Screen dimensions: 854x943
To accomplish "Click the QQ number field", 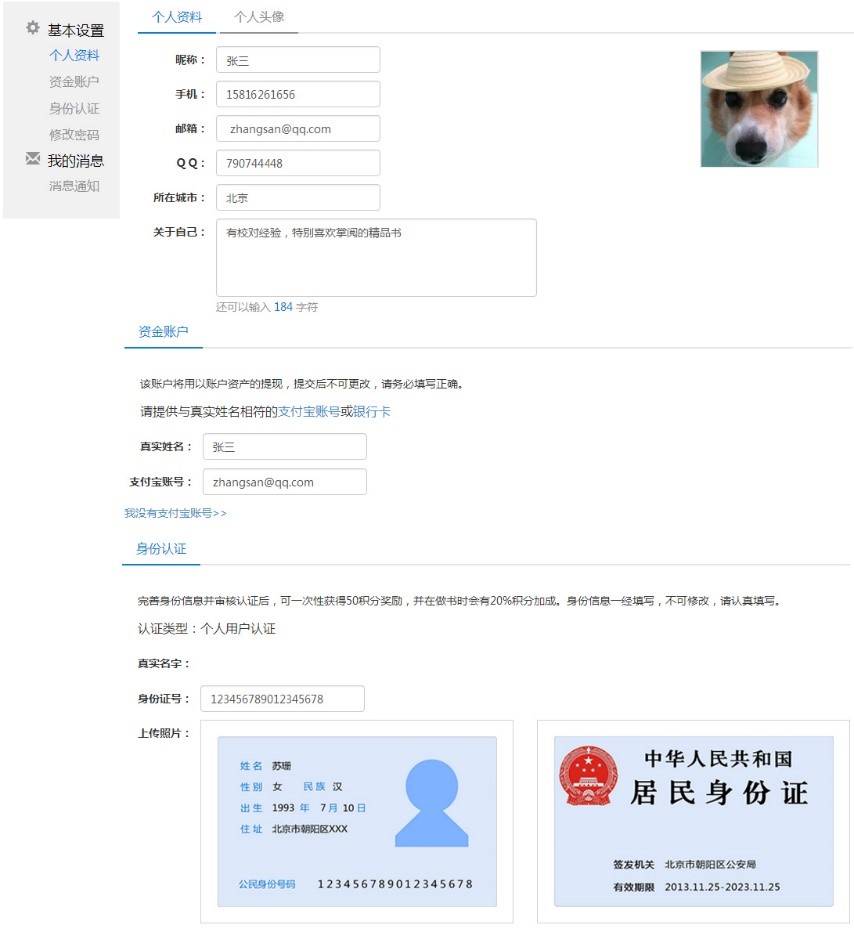I will click(298, 163).
